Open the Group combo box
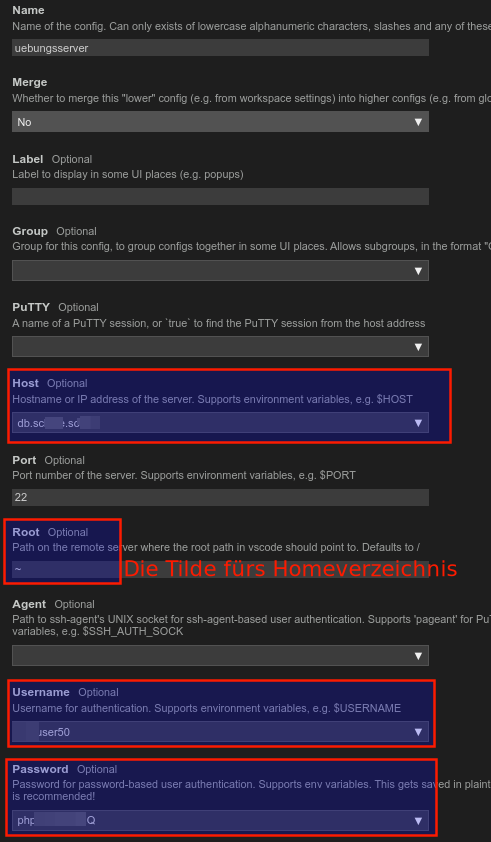This screenshot has height=842, width=491. coord(220,271)
